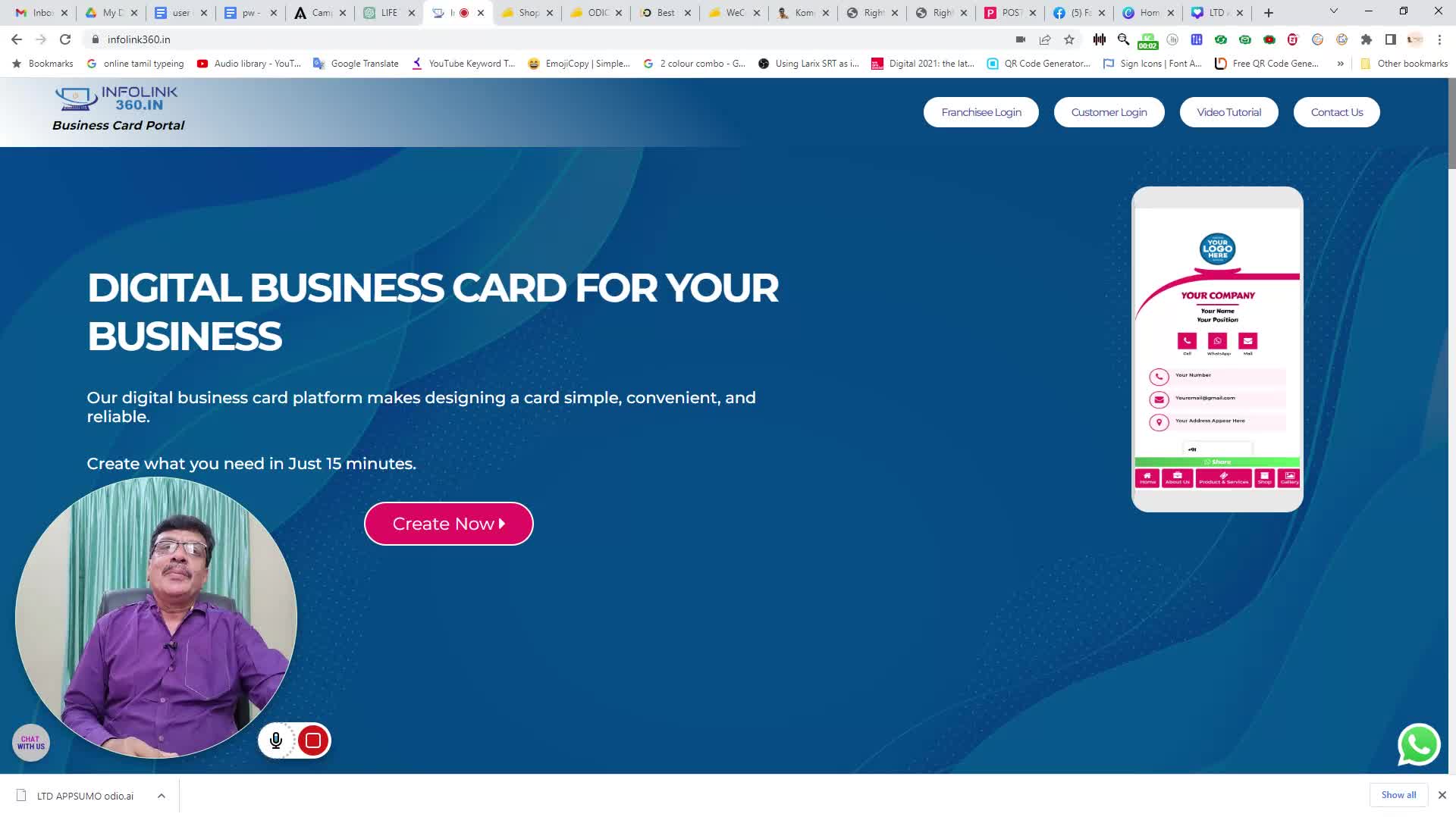Click the Create Now button
This screenshot has height=817, width=1456.
449,524
